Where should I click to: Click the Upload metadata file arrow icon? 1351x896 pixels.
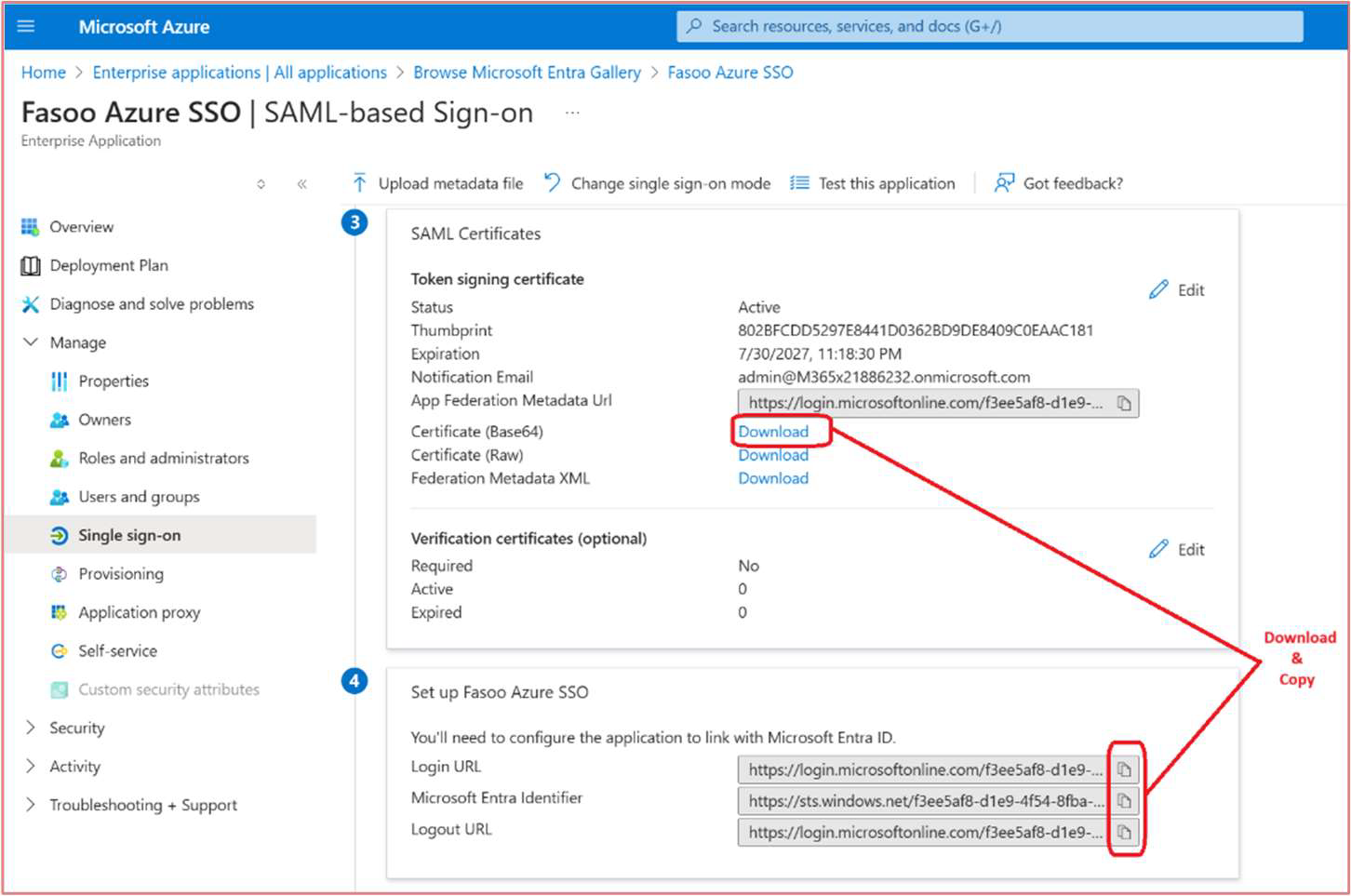click(359, 183)
